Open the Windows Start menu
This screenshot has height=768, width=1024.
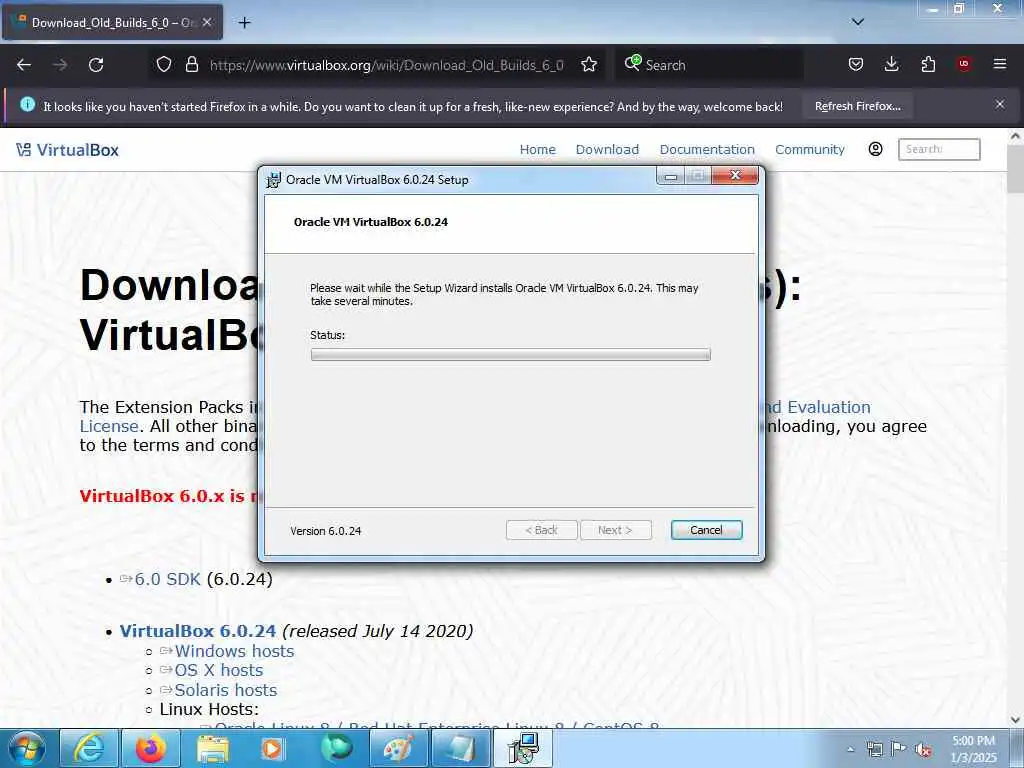[x=25, y=748]
